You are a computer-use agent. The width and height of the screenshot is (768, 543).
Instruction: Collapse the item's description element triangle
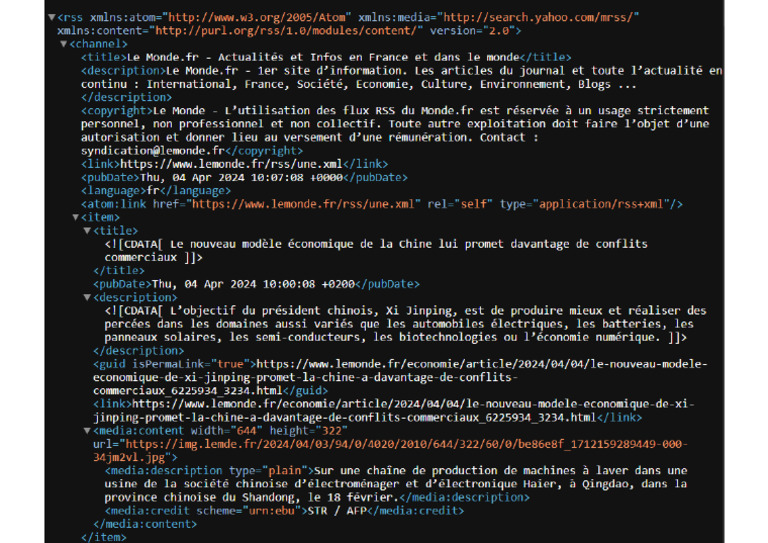(x=87, y=297)
